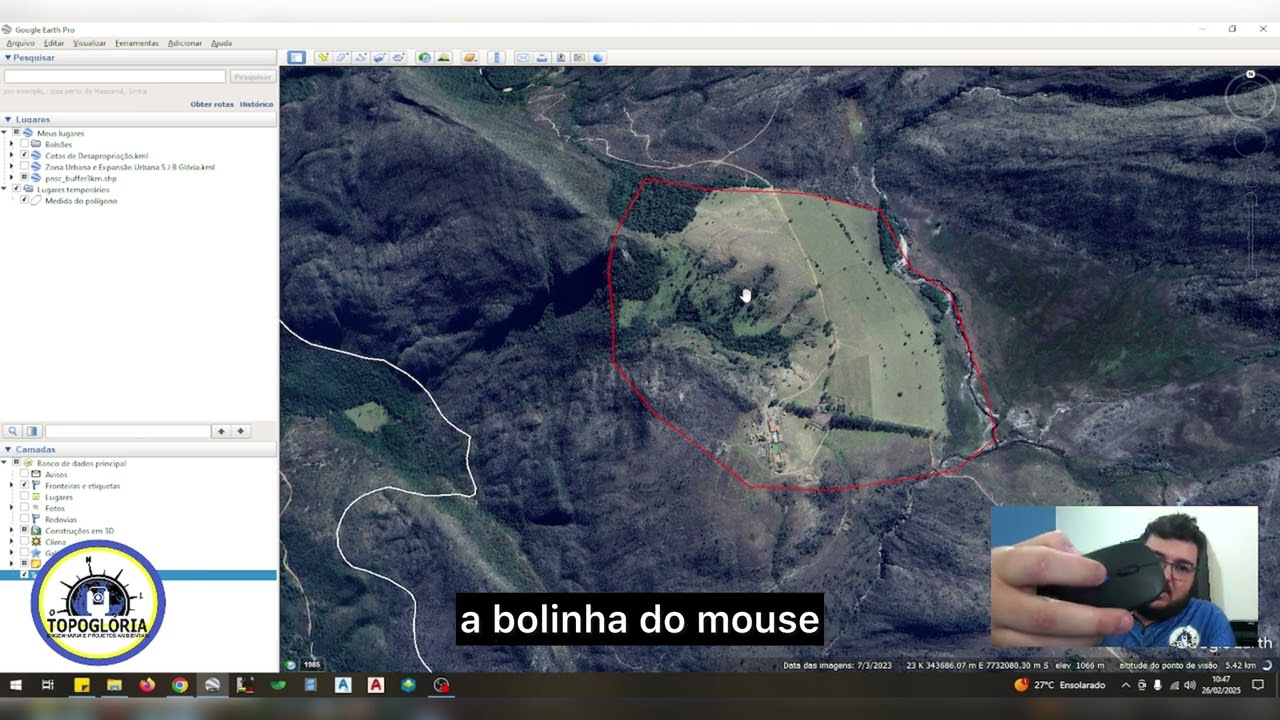Open the planet switcher (Saturn) icon
This screenshot has width=1280, height=720.
pos(470,57)
